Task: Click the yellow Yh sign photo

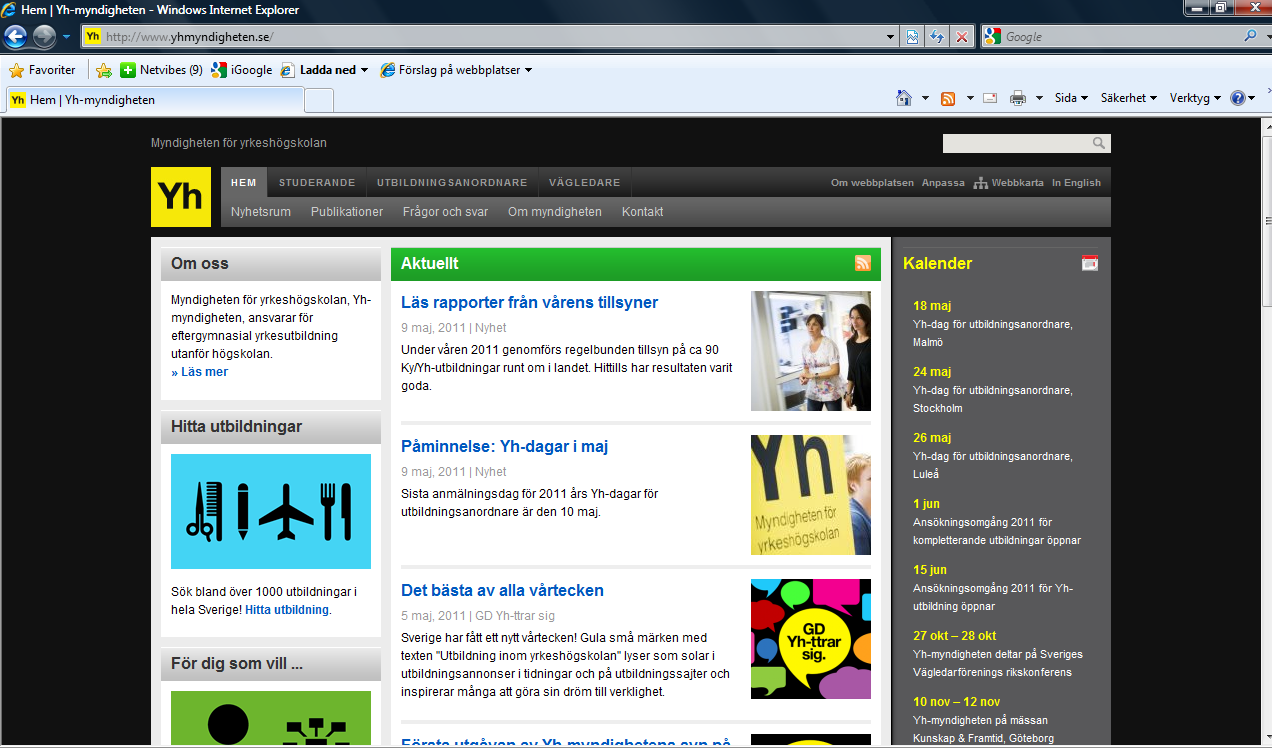Action: (811, 495)
